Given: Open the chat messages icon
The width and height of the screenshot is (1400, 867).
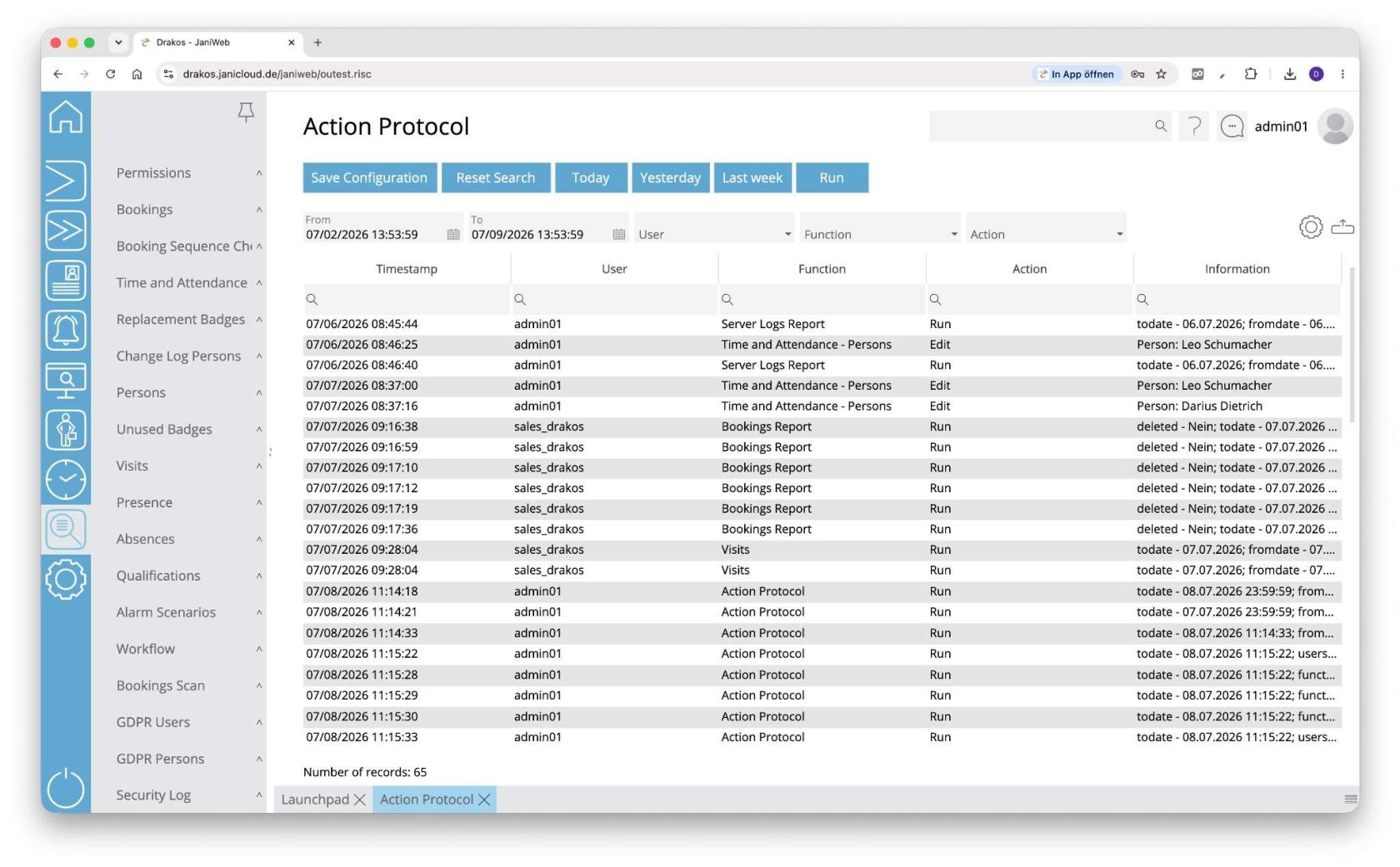Looking at the screenshot, I should 1232,126.
